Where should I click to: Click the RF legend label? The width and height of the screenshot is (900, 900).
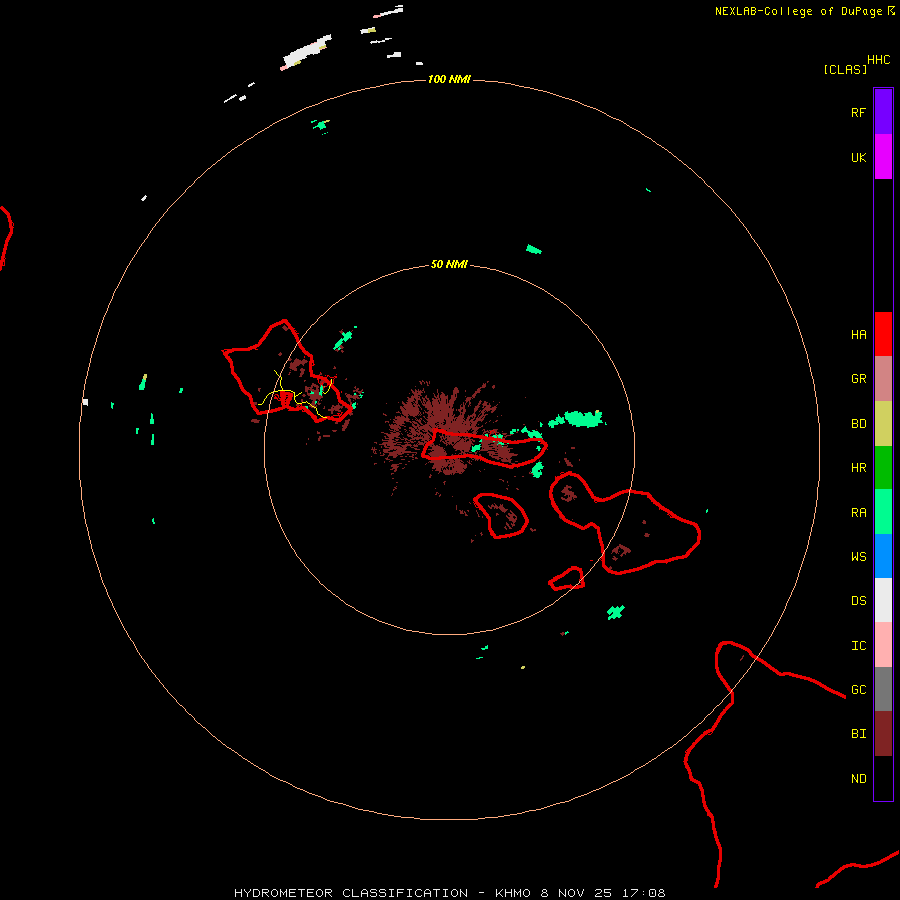tap(858, 112)
